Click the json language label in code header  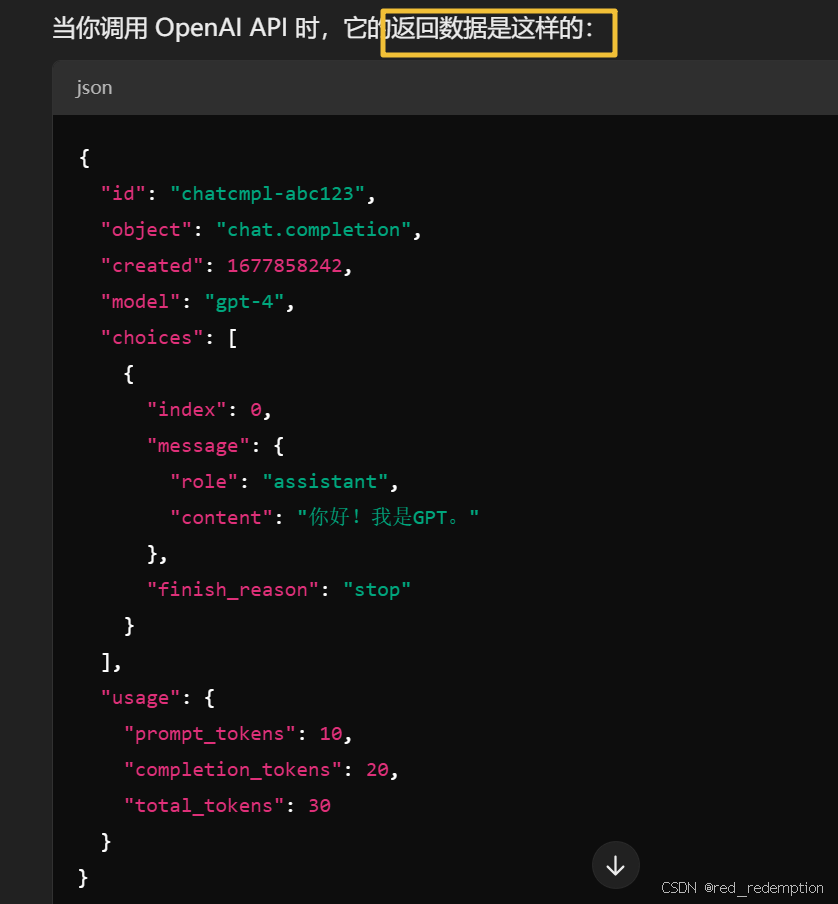click(x=94, y=88)
